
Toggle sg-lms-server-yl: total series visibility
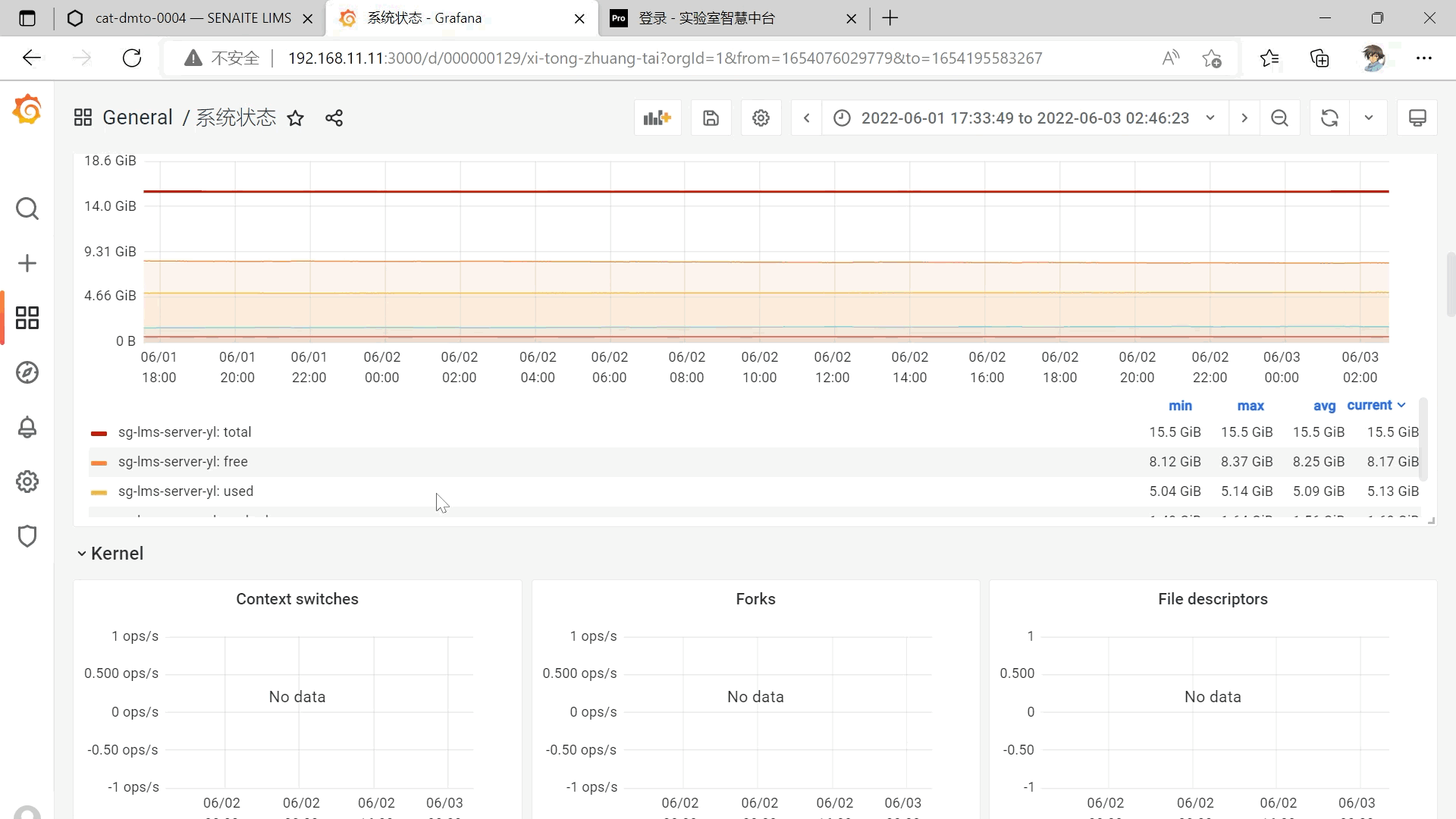(184, 432)
